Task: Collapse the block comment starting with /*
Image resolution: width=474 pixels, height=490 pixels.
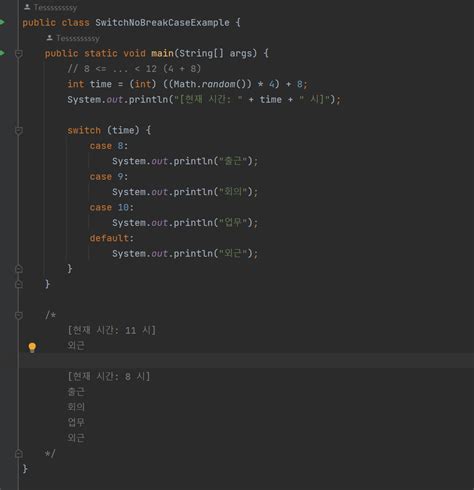Action: click(19, 315)
